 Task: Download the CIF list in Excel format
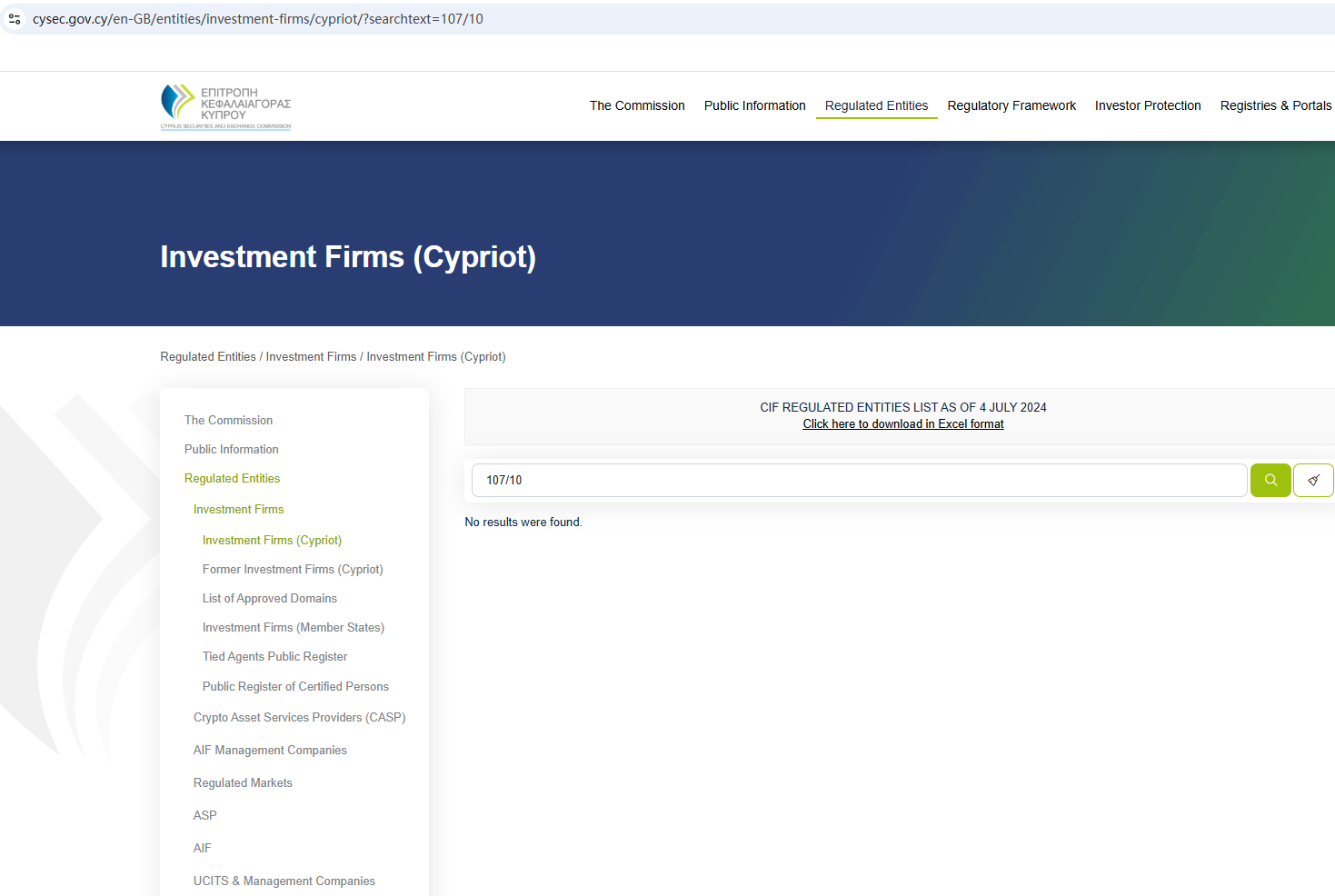pos(902,424)
